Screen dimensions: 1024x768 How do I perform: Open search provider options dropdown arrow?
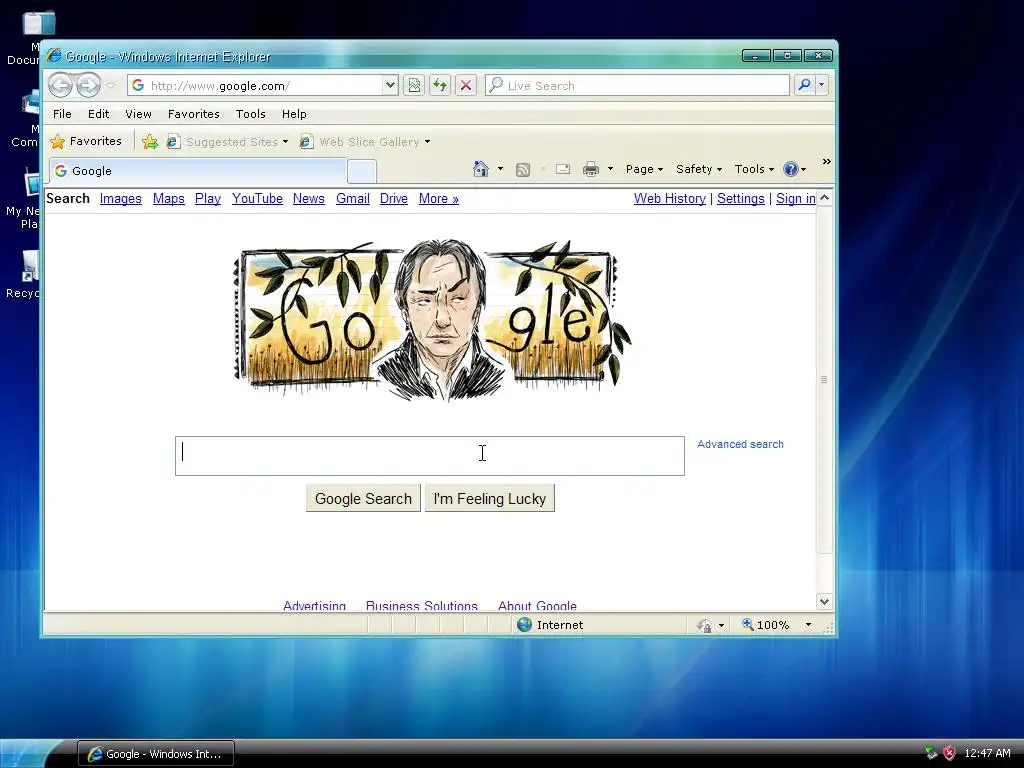click(x=822, y=85)
